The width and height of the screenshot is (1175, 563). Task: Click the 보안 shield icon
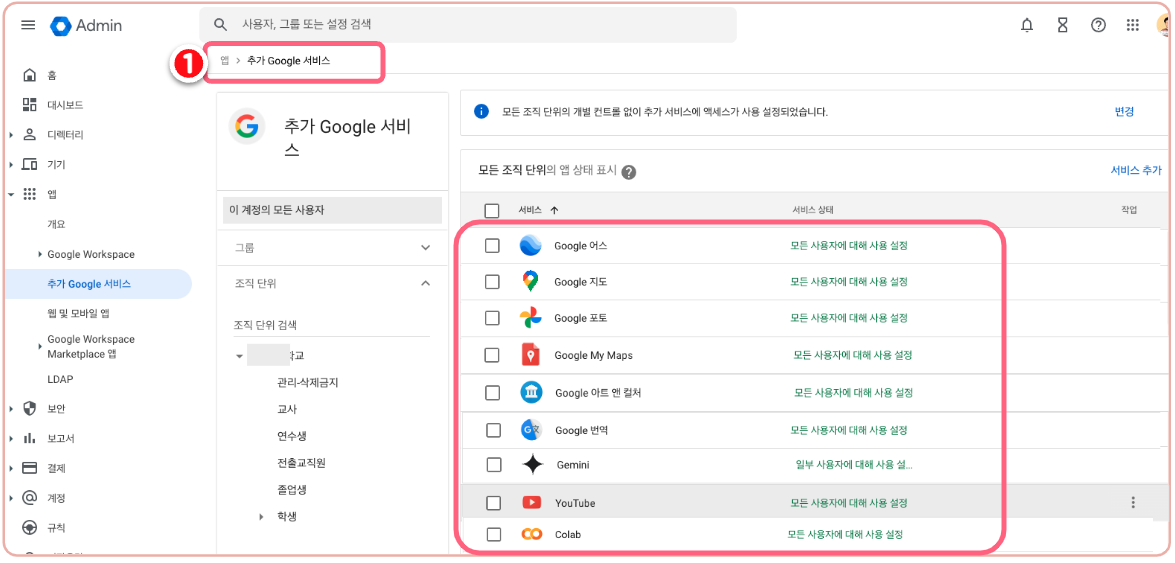tap(29, 409)
